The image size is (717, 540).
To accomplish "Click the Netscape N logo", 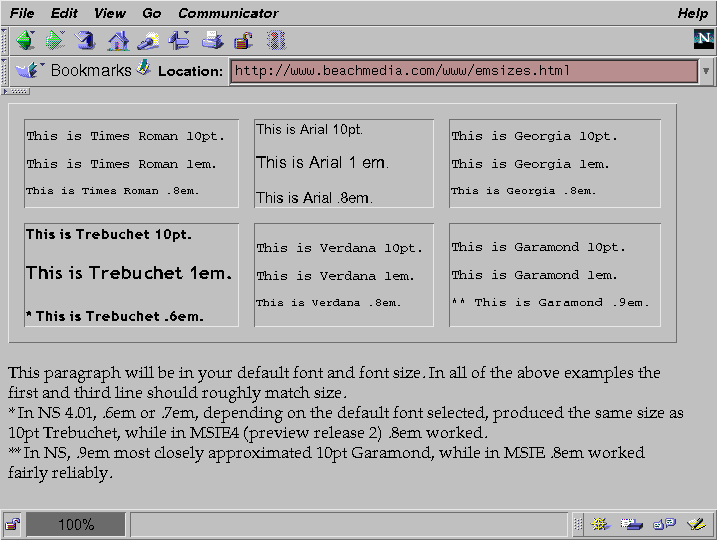I will click(x=703, y=39).
